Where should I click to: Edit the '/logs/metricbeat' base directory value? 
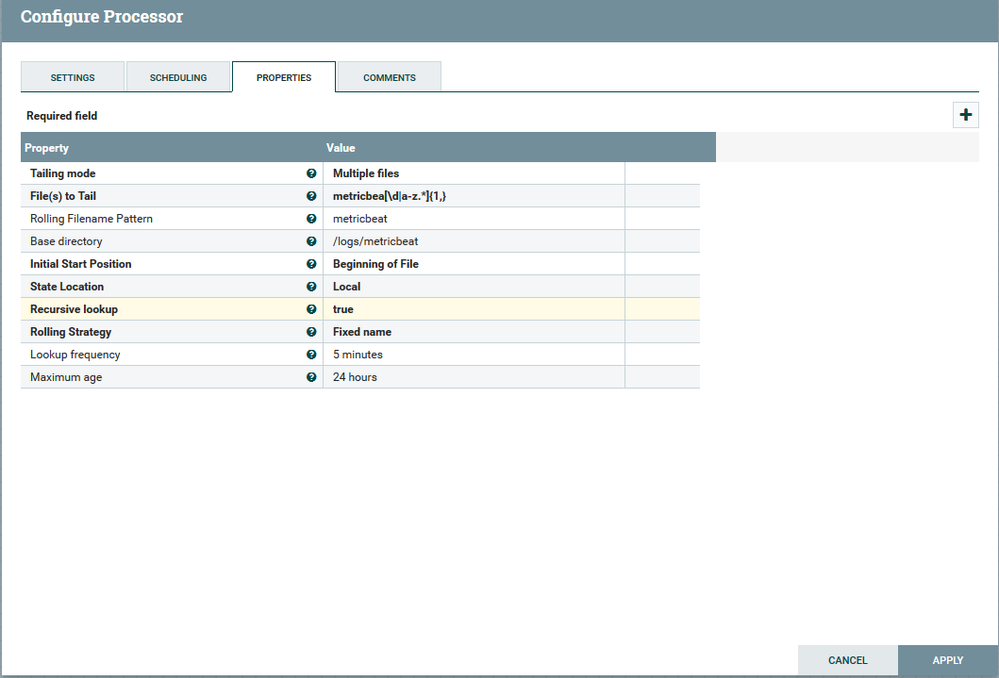pos(473,241)
